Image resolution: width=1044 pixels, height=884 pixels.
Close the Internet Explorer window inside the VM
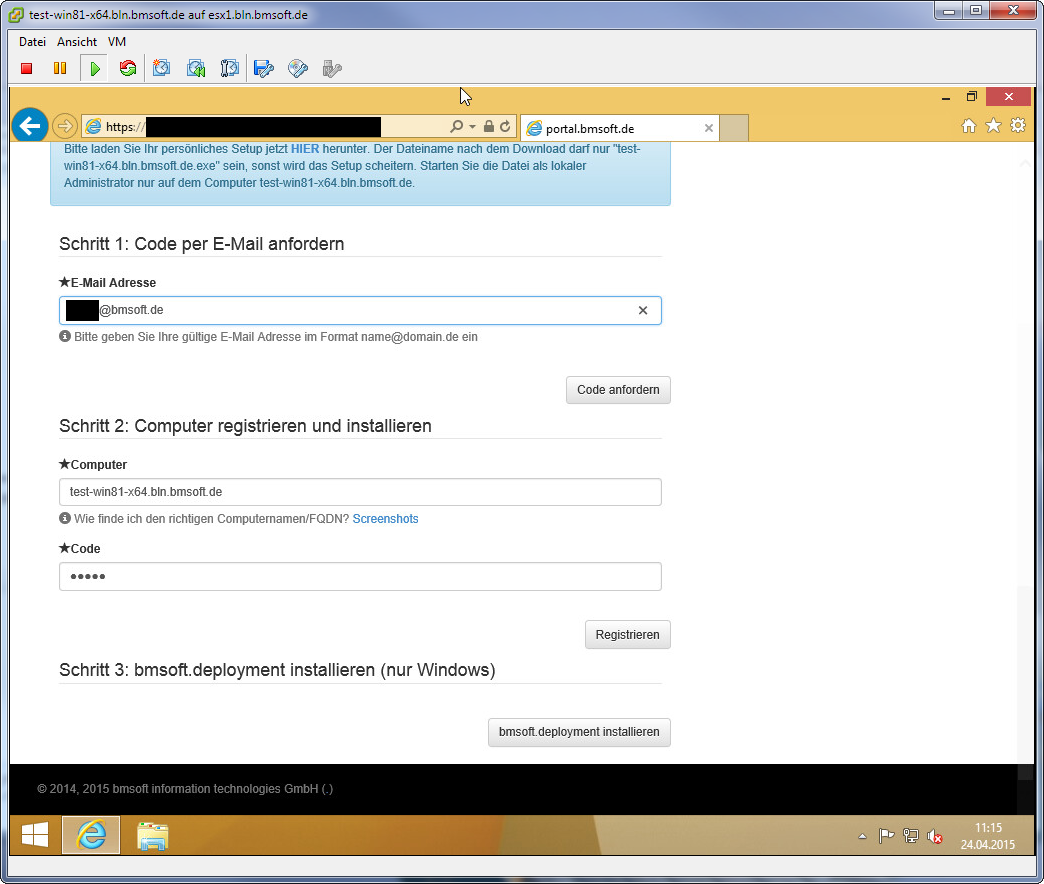coord(1009,97)
